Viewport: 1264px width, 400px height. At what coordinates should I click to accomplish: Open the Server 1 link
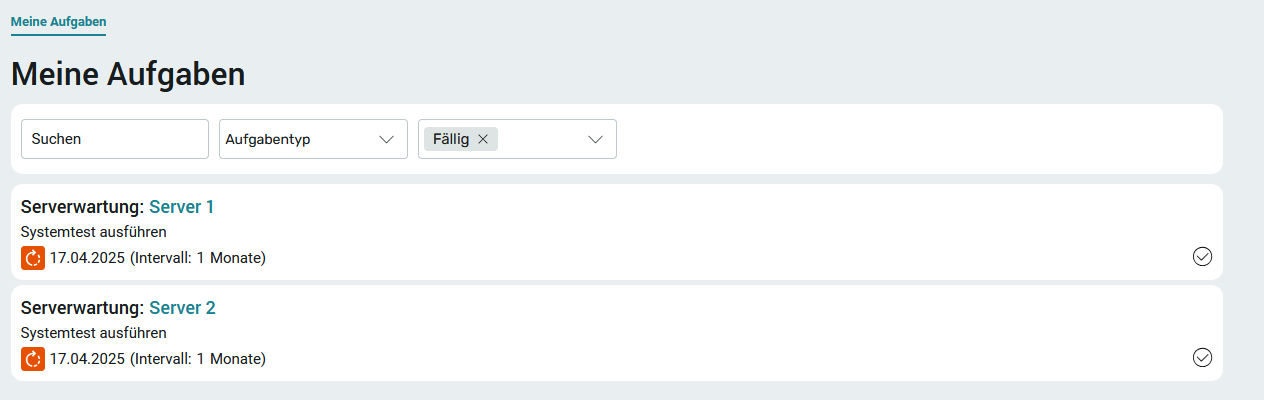[x=182, y=207]
